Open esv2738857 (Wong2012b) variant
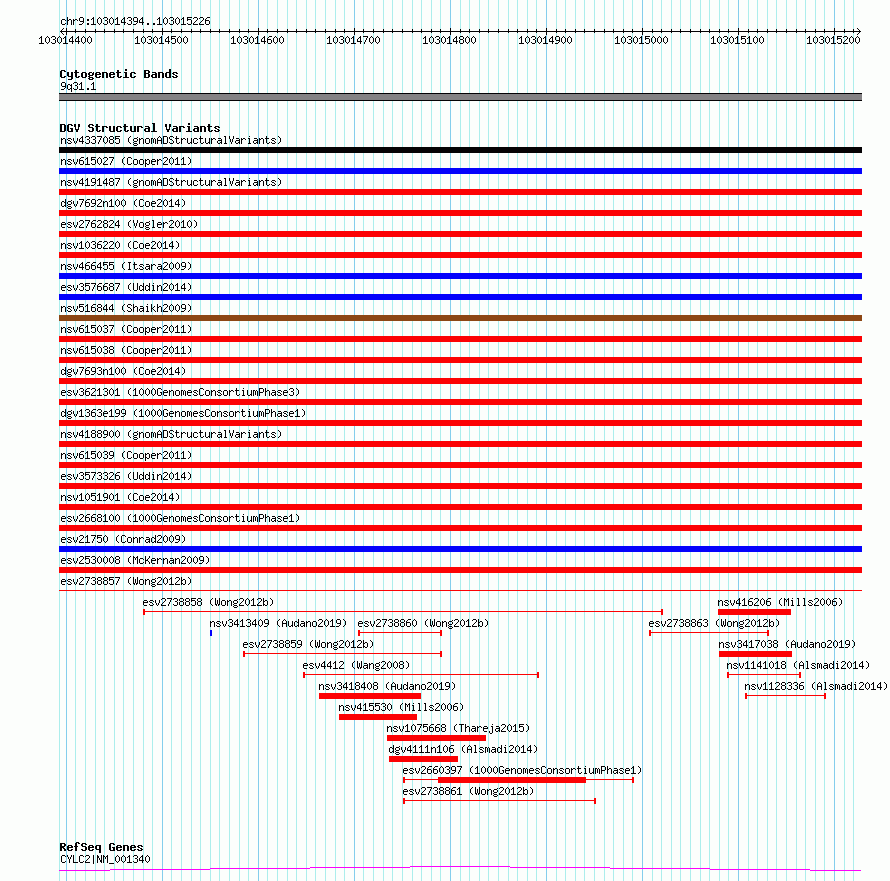This screenshot has width=890, height=881. pos(126,581)
